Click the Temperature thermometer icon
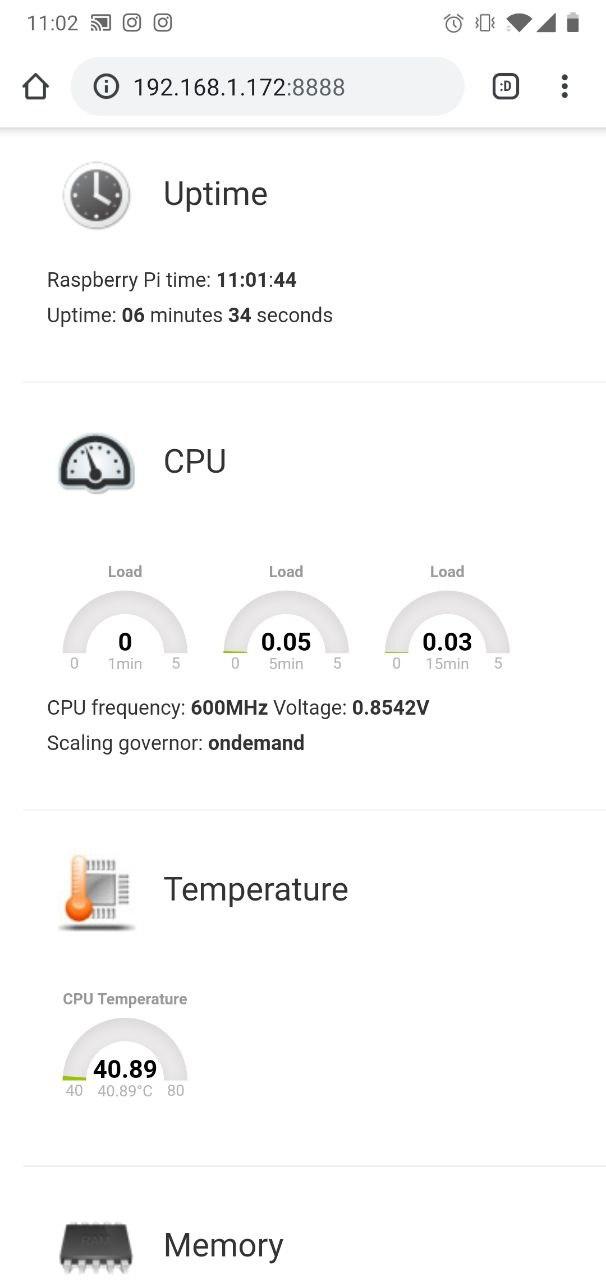Viewport: 606px width, 1280px height. tap(96, 890)
